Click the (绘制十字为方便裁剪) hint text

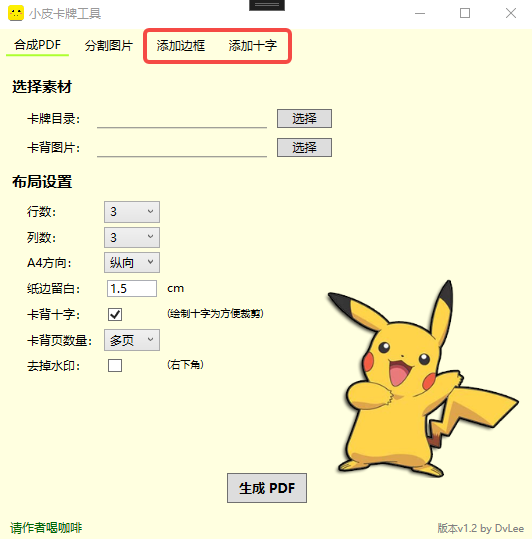click(x=215, y=314)
